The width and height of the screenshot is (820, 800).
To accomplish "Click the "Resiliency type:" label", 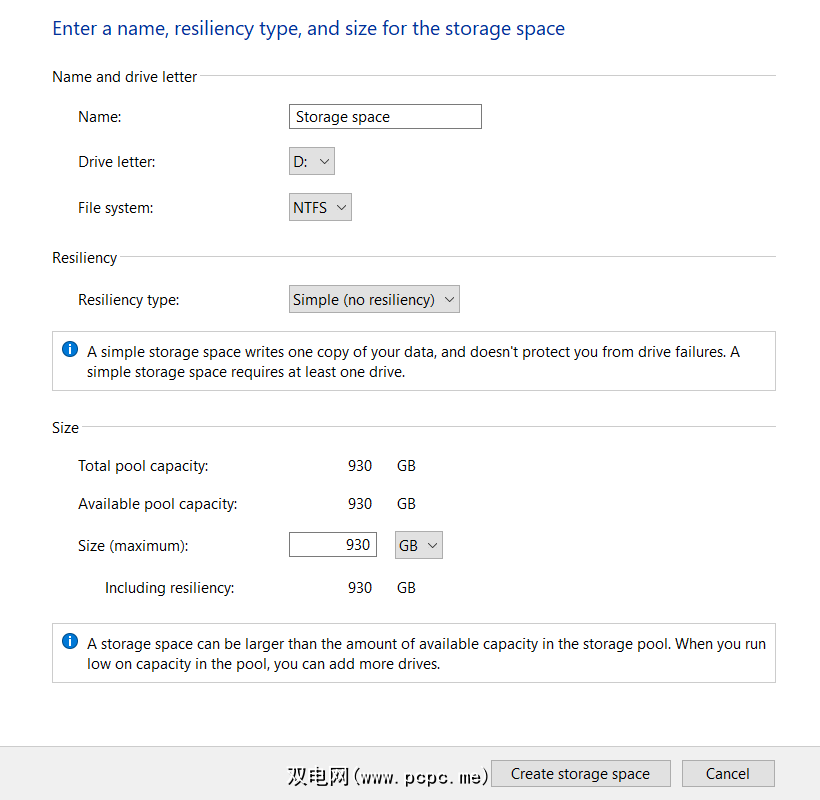I will coord(129,300).
